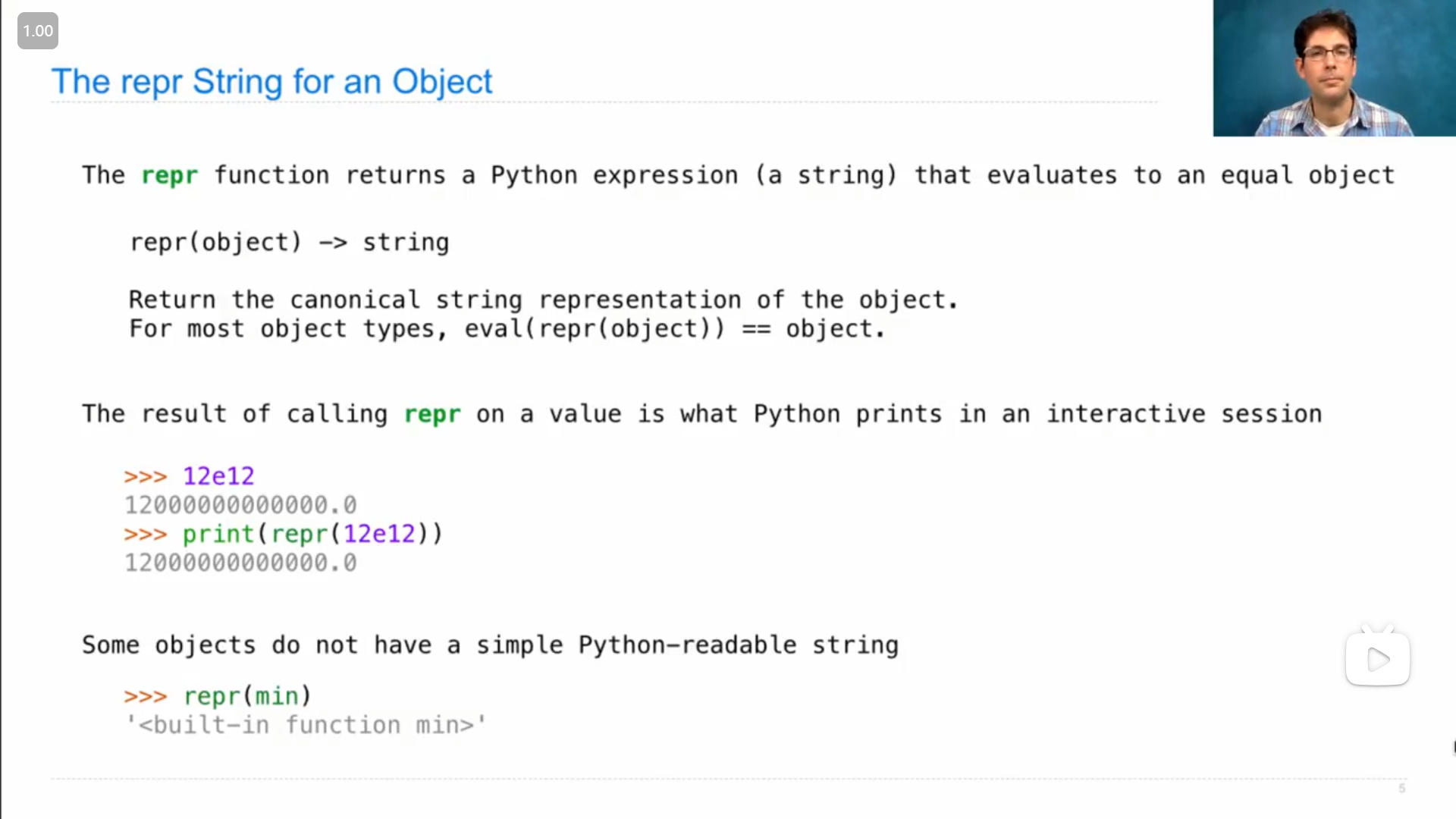Viewport: 1456px width, 819px height.
Task: Click the 'print(repr(12e12))' code line
Action: 312,534
